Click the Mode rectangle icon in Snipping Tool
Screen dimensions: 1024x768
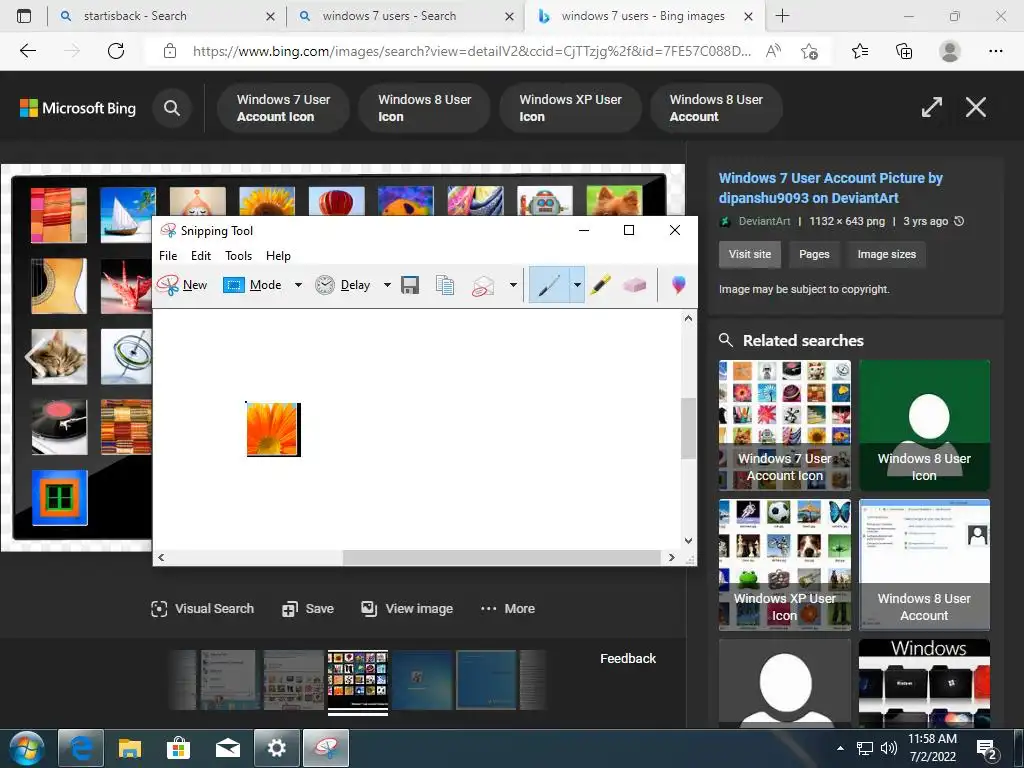click(234, 285)
